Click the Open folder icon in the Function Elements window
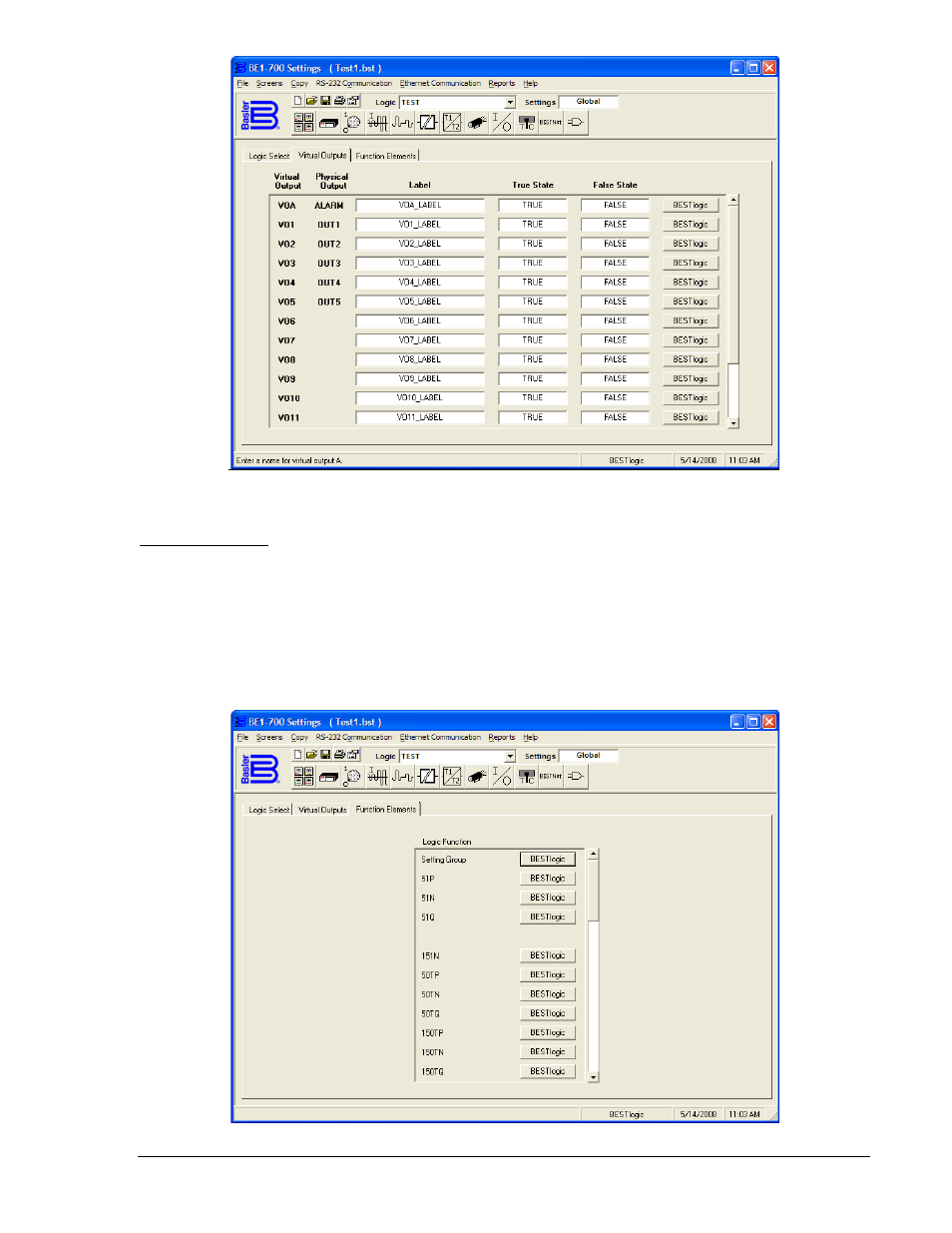 (x=311, y=755)
